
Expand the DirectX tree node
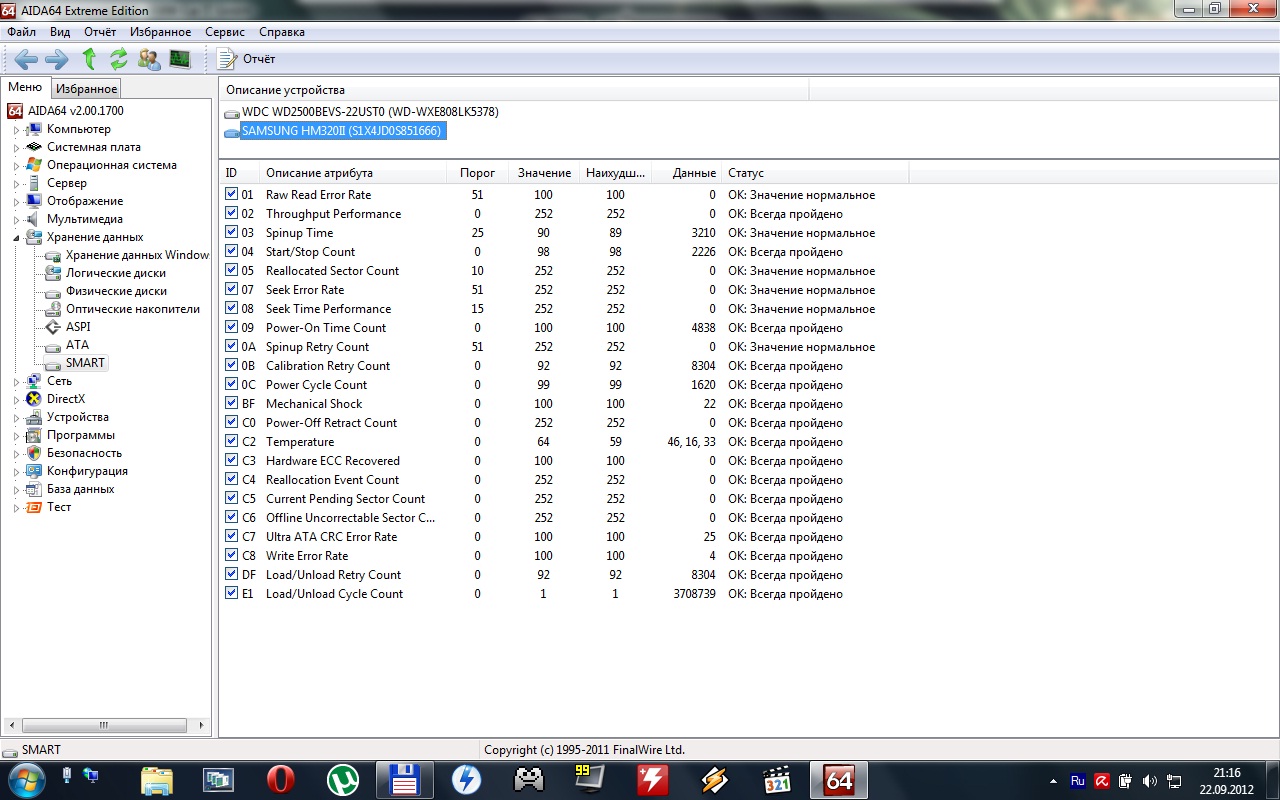16,399
